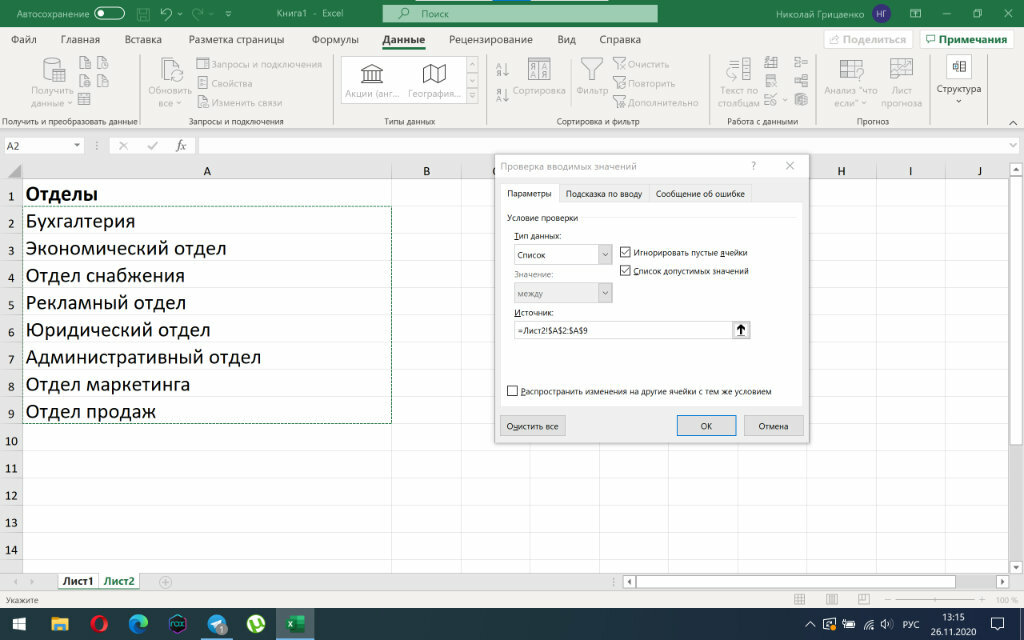The image size is (1024, 640).
Task: Switch to the Главная tab
Action: click(x=80, y=39)
